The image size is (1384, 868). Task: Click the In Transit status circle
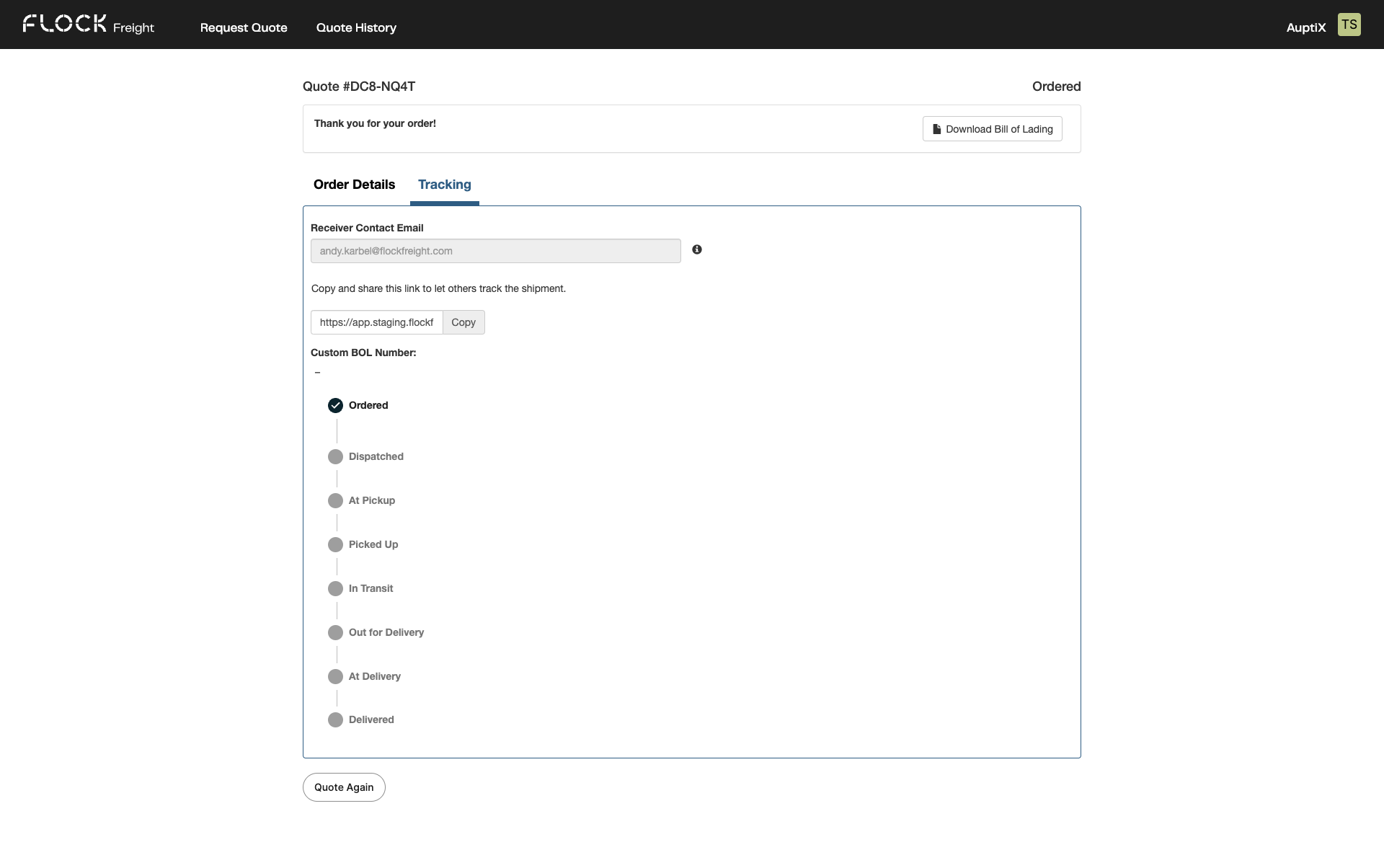click(x=335, y=588)
